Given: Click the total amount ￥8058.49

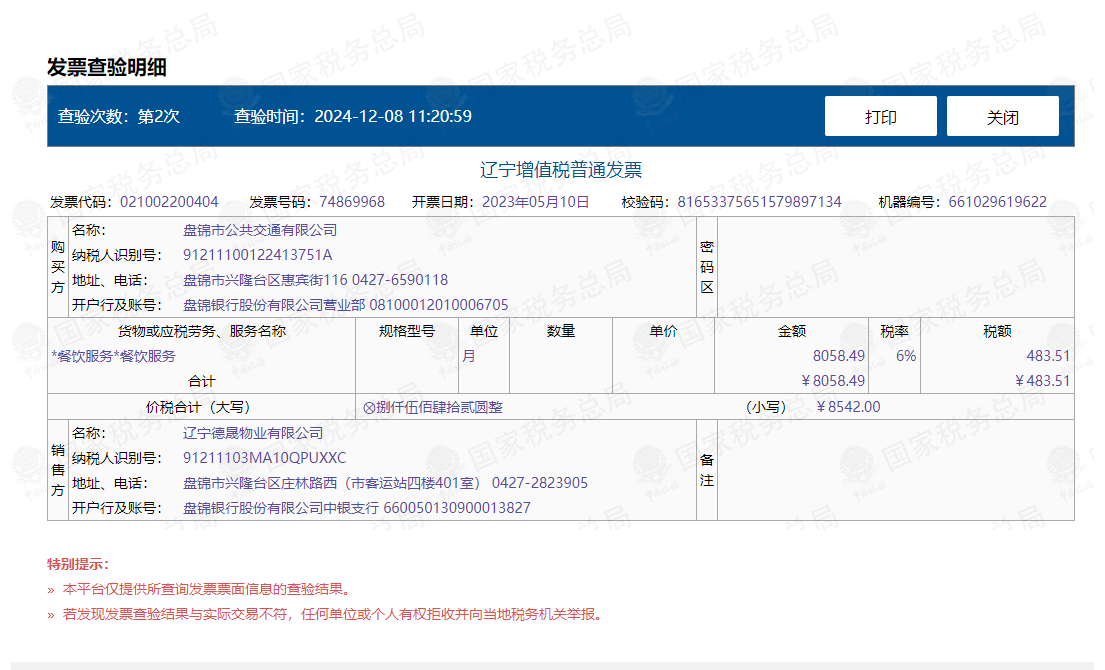Looking at the screenshot, I should (x=833, y=381).
